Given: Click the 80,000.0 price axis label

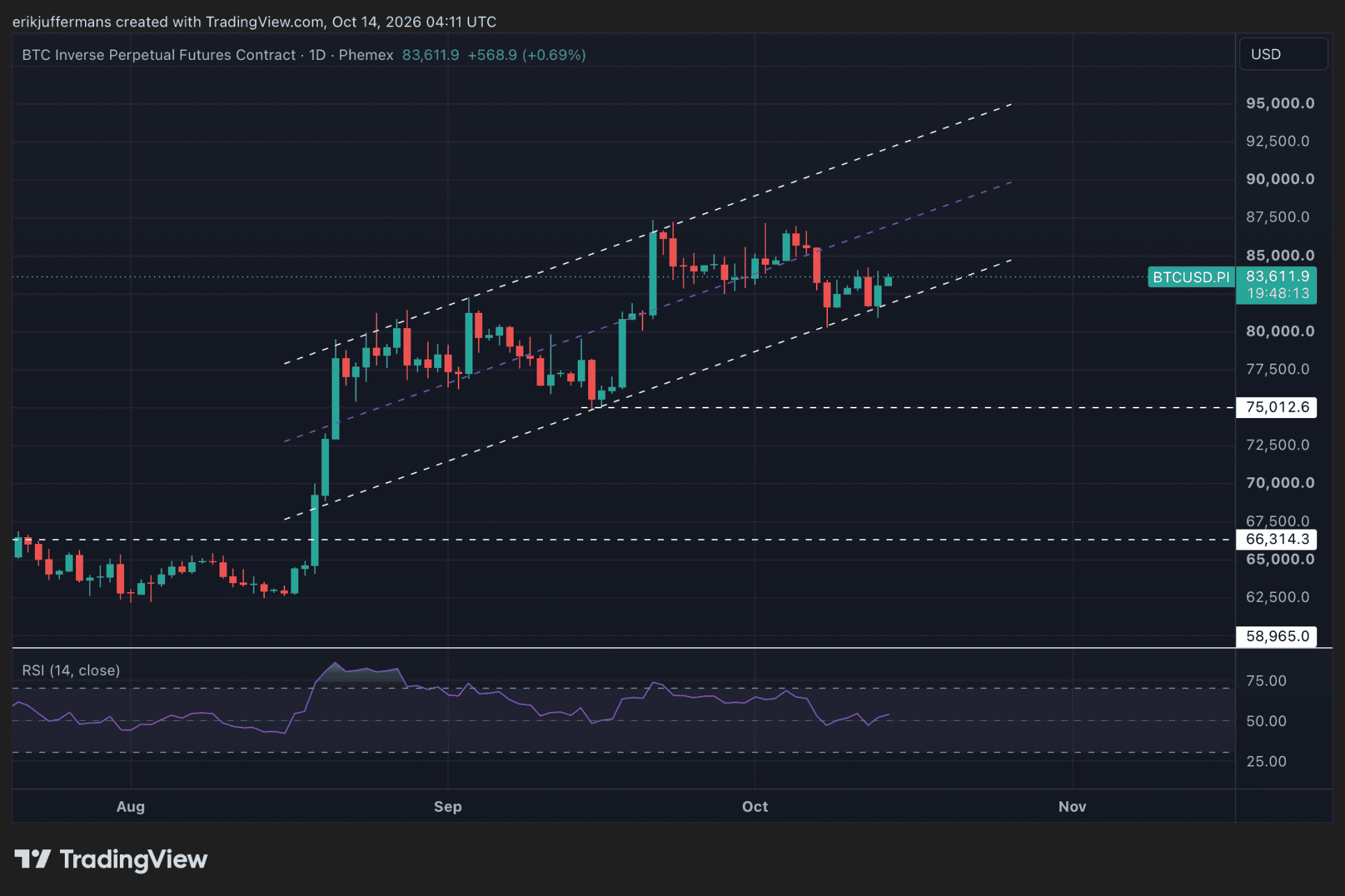Looking at the screenshot, I should coord(1279,331).
